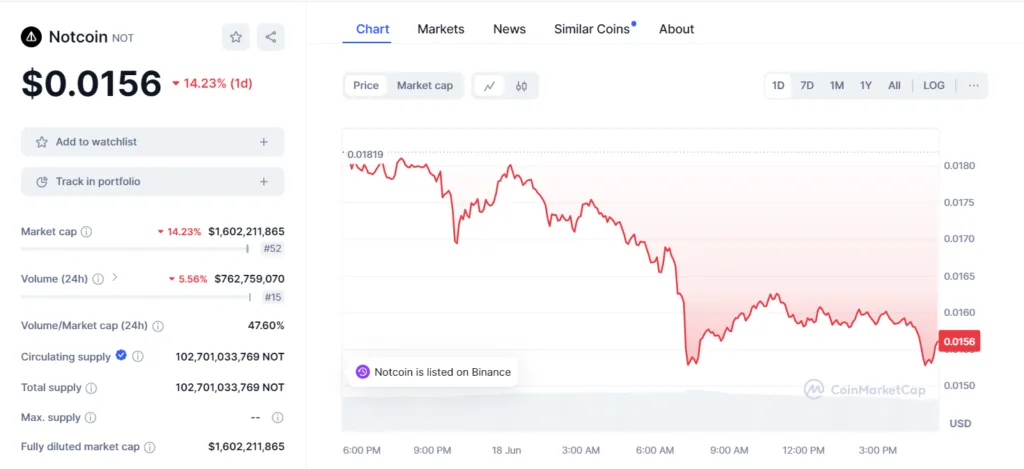The width and height of the screenshot is (1024, 469).
Task: Open the Markets tab
Action: pyautogui.click(x=441, y=29)
